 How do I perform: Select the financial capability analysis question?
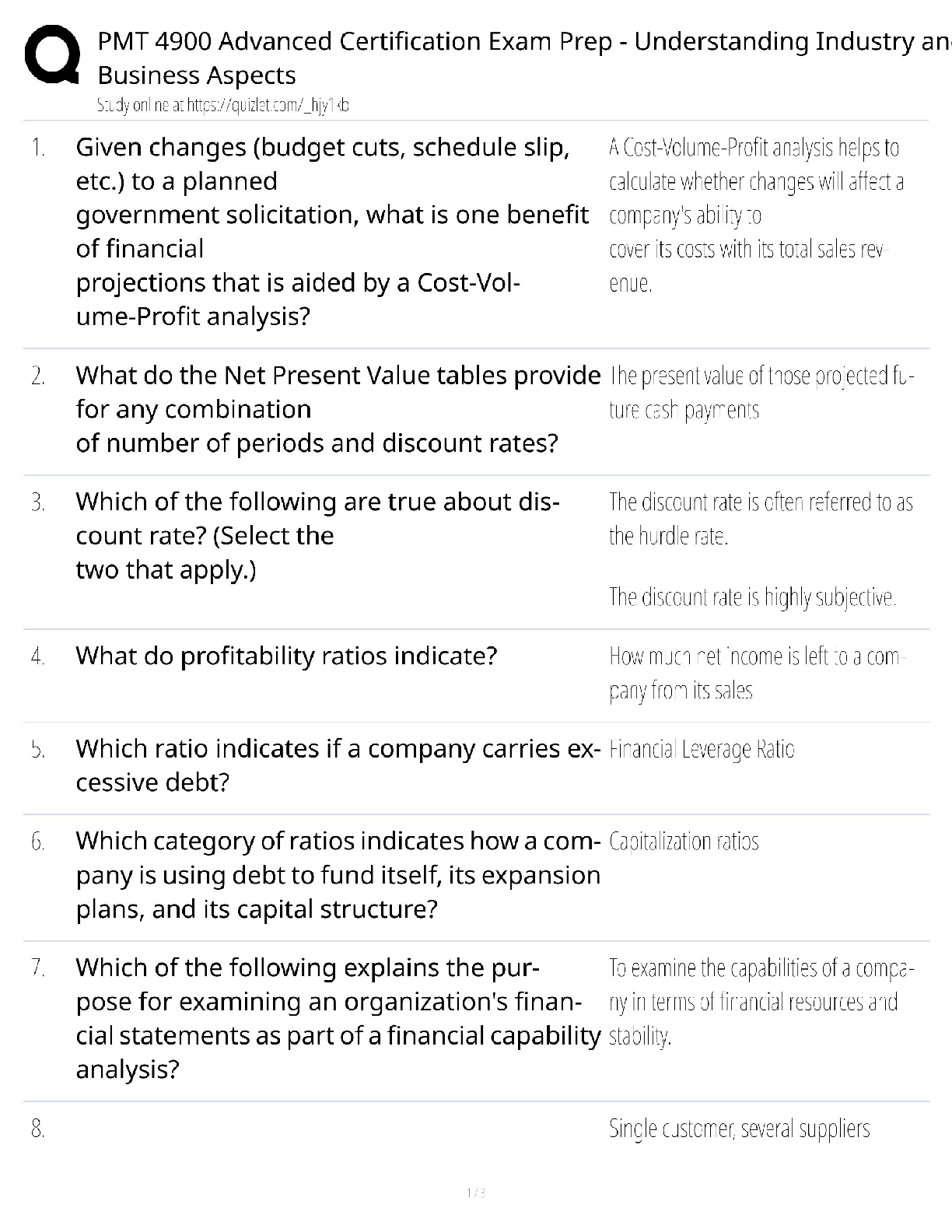click(x=338, y=1018)
